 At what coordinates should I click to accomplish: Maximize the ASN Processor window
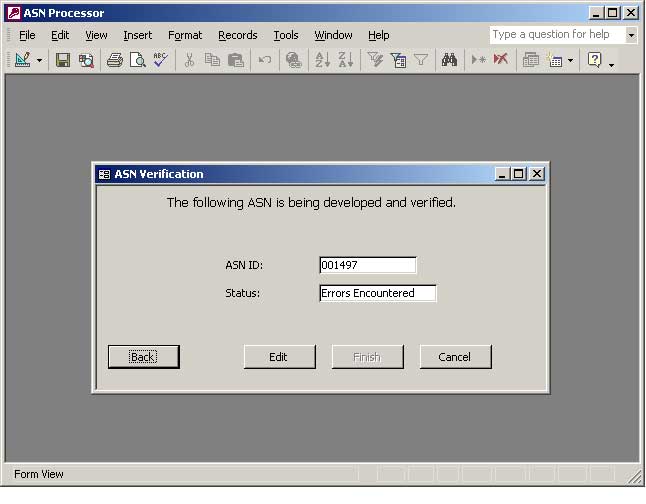point(613,13)
